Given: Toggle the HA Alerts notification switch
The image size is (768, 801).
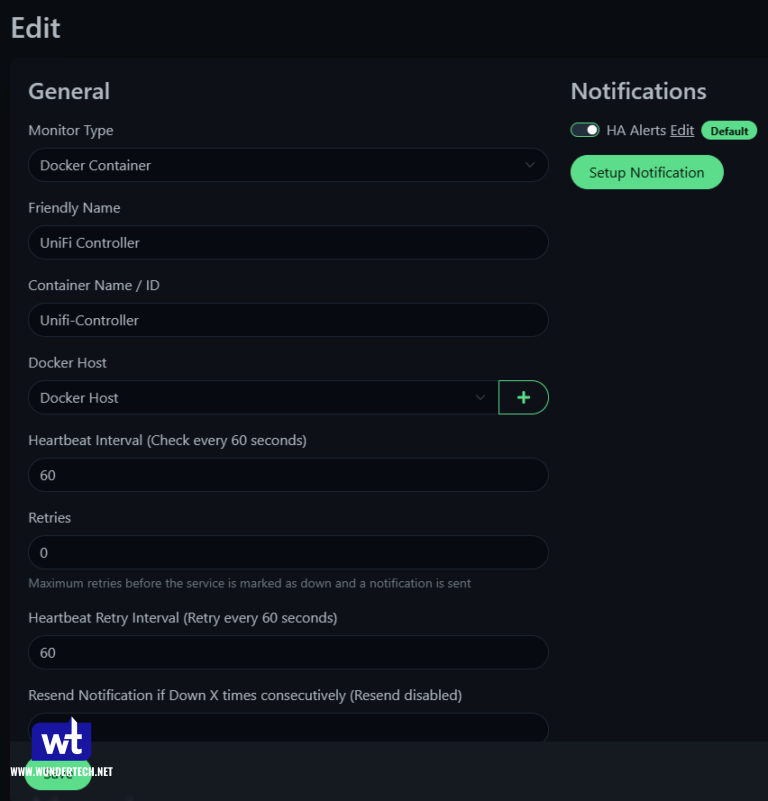Looking at the screenshot, I should point(585,130).
